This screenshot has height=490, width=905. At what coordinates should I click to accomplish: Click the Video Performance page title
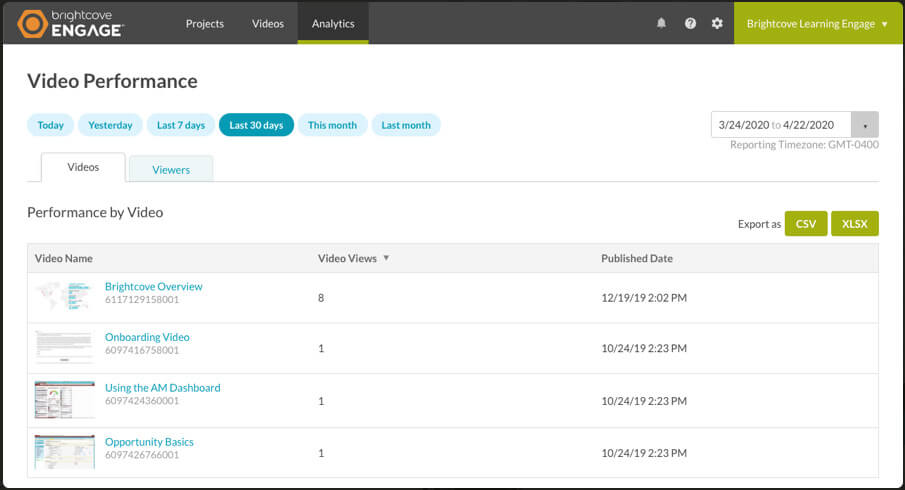(x=112, y=81)
